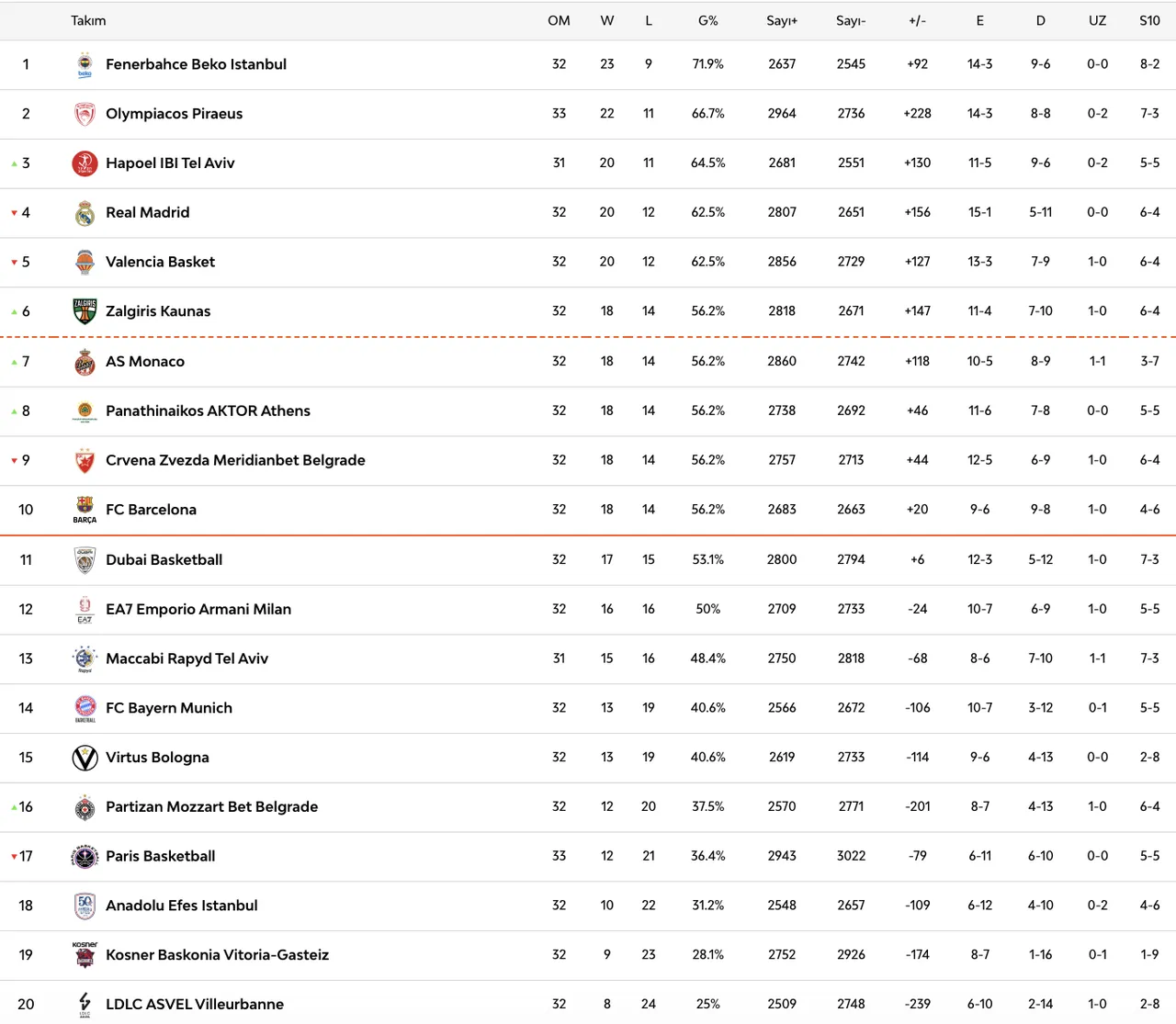Click the Virtus Bologna logo
1176x1024 pixels.
[x=85, y=758]
